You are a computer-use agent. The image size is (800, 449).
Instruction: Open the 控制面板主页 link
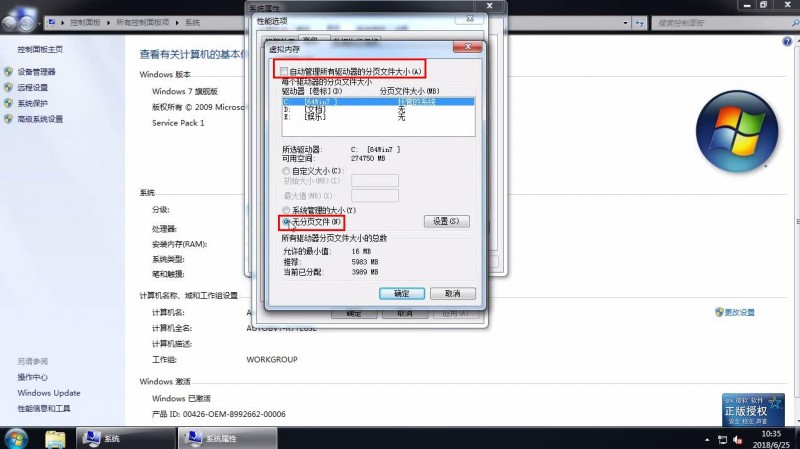click(40, 49)
